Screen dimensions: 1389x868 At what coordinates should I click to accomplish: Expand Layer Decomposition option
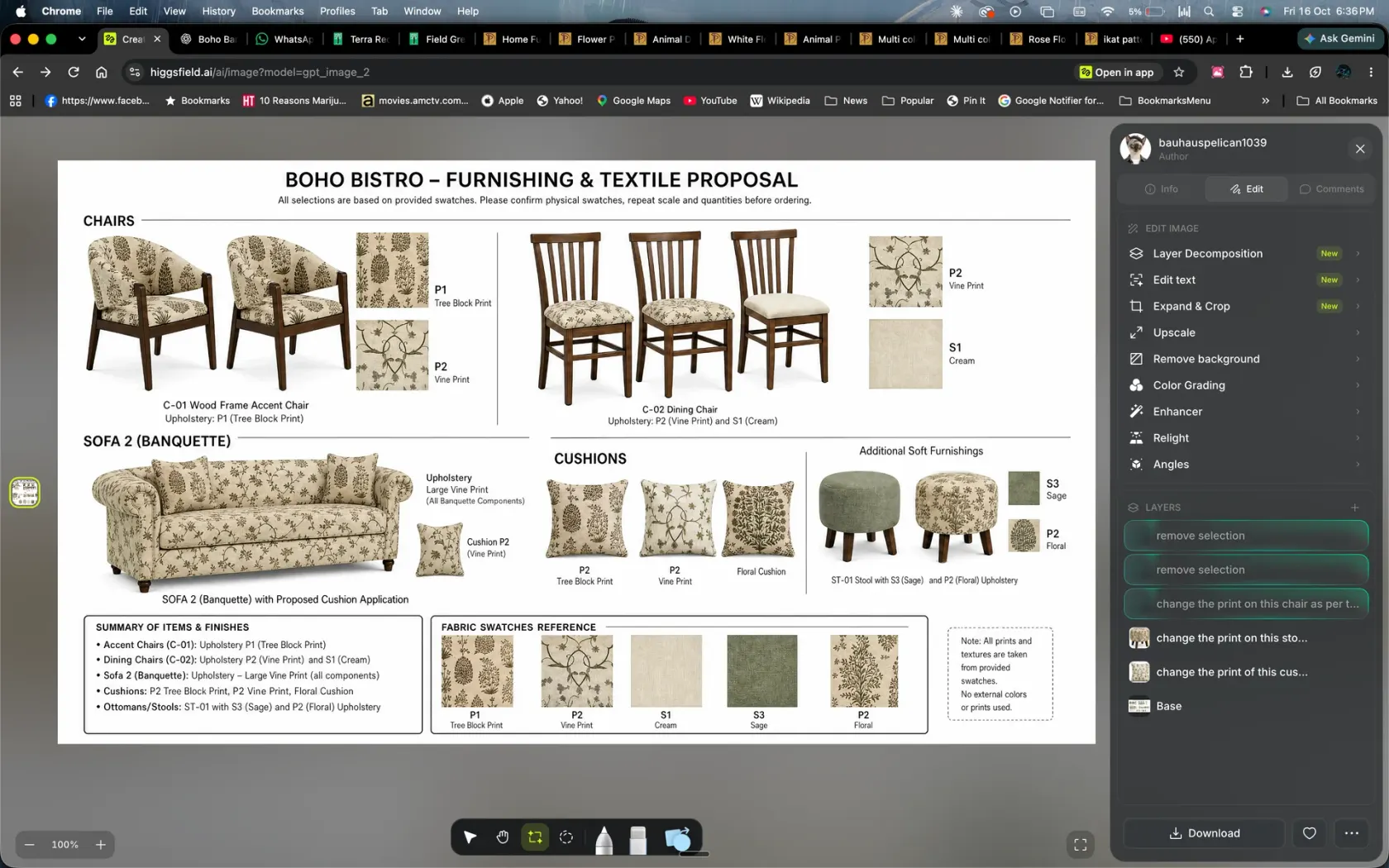[1358, 254]
